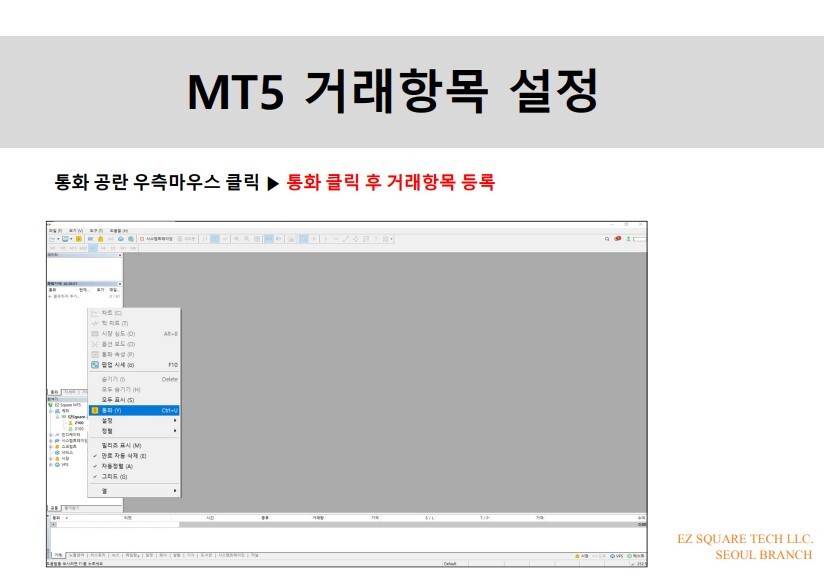Viewport: 824px width, 581px height.
Task: Click the new chart toolbar icon
Action: 53,238
